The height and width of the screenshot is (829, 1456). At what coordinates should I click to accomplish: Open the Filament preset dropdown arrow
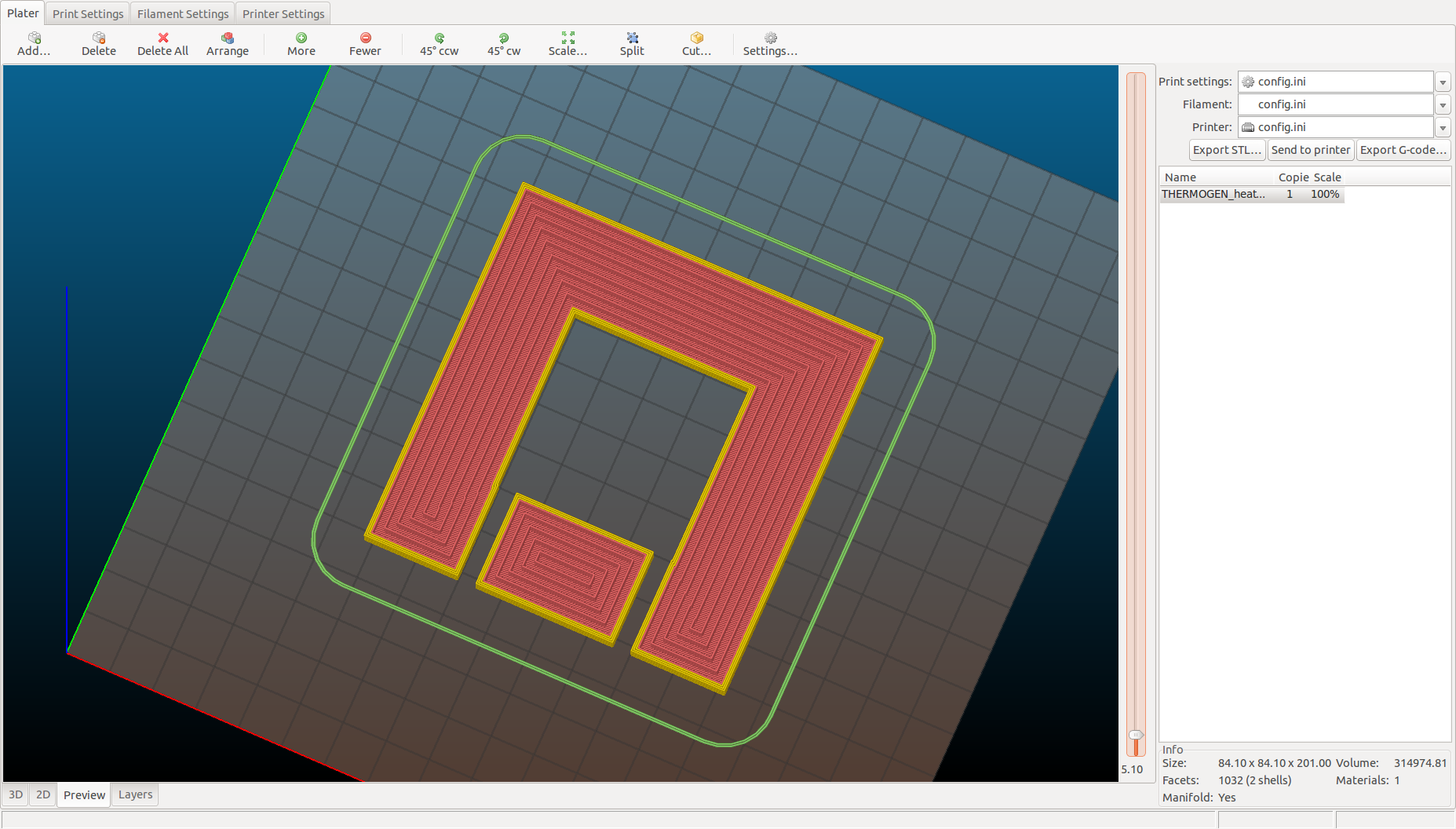1443,104
